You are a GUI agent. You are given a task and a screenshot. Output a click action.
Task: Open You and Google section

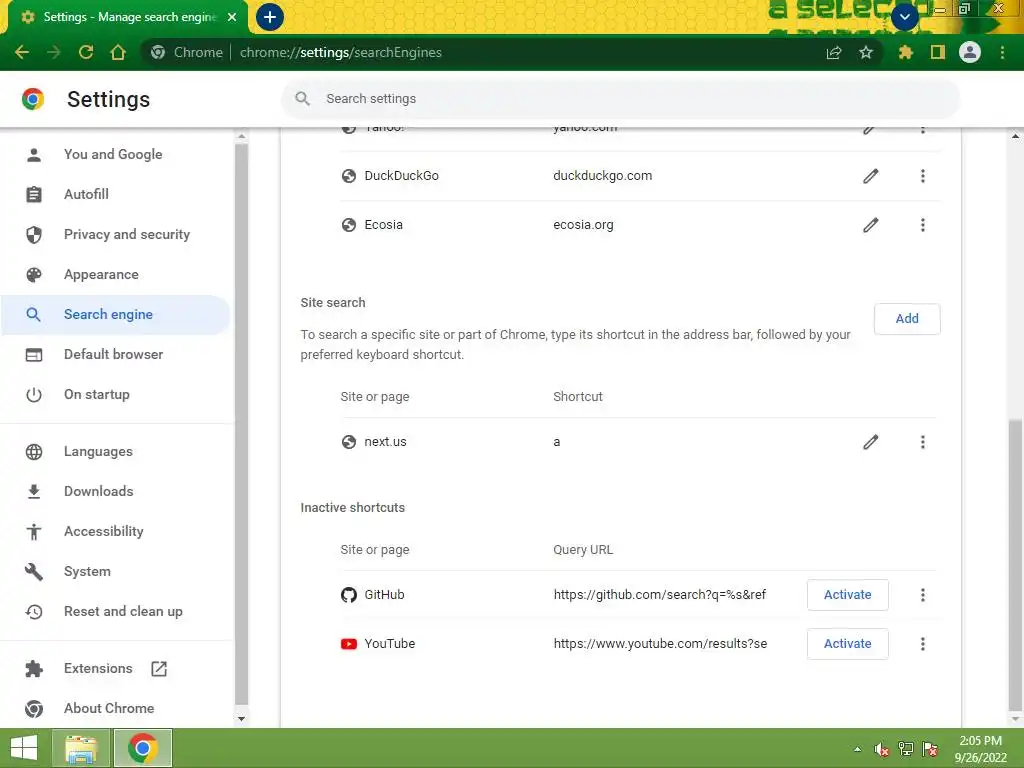click(113, 154)
